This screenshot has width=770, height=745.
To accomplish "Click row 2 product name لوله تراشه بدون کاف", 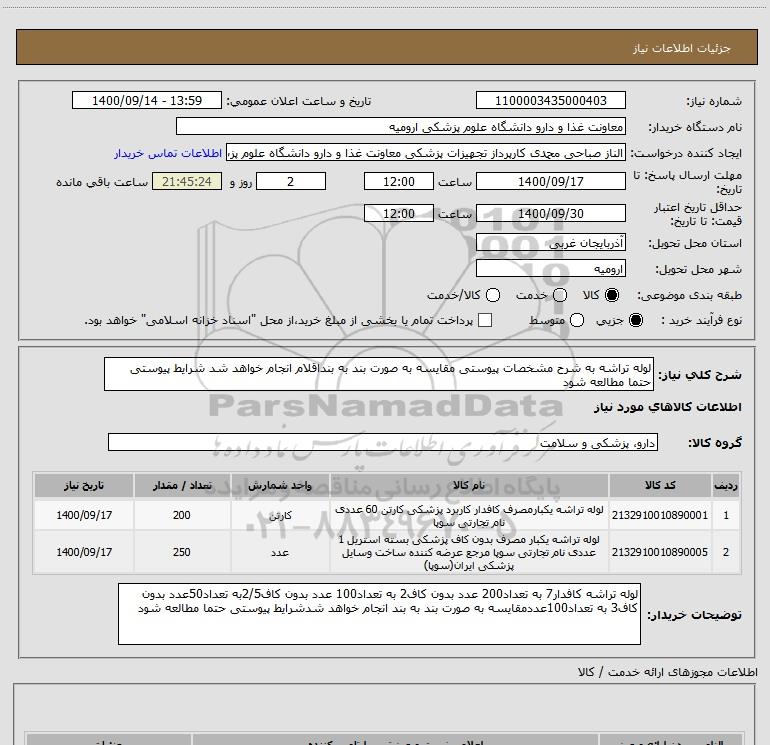I will pos(469,552).
